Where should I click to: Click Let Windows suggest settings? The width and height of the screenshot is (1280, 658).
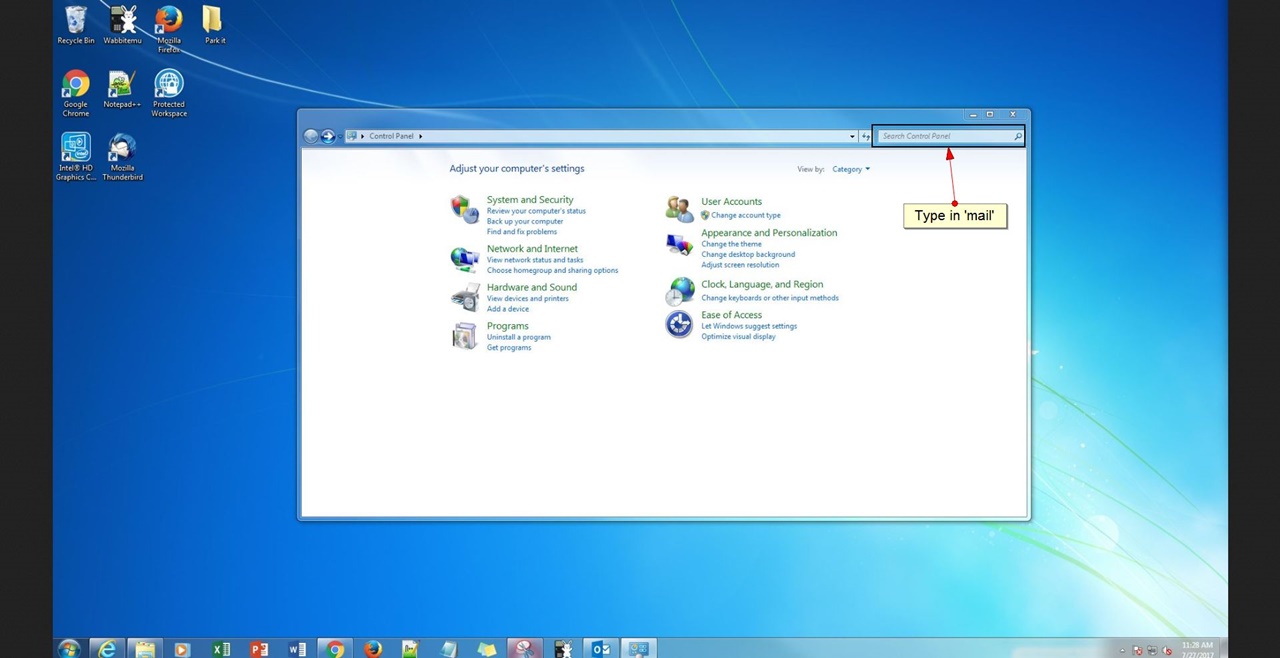(x=749, y=326)
